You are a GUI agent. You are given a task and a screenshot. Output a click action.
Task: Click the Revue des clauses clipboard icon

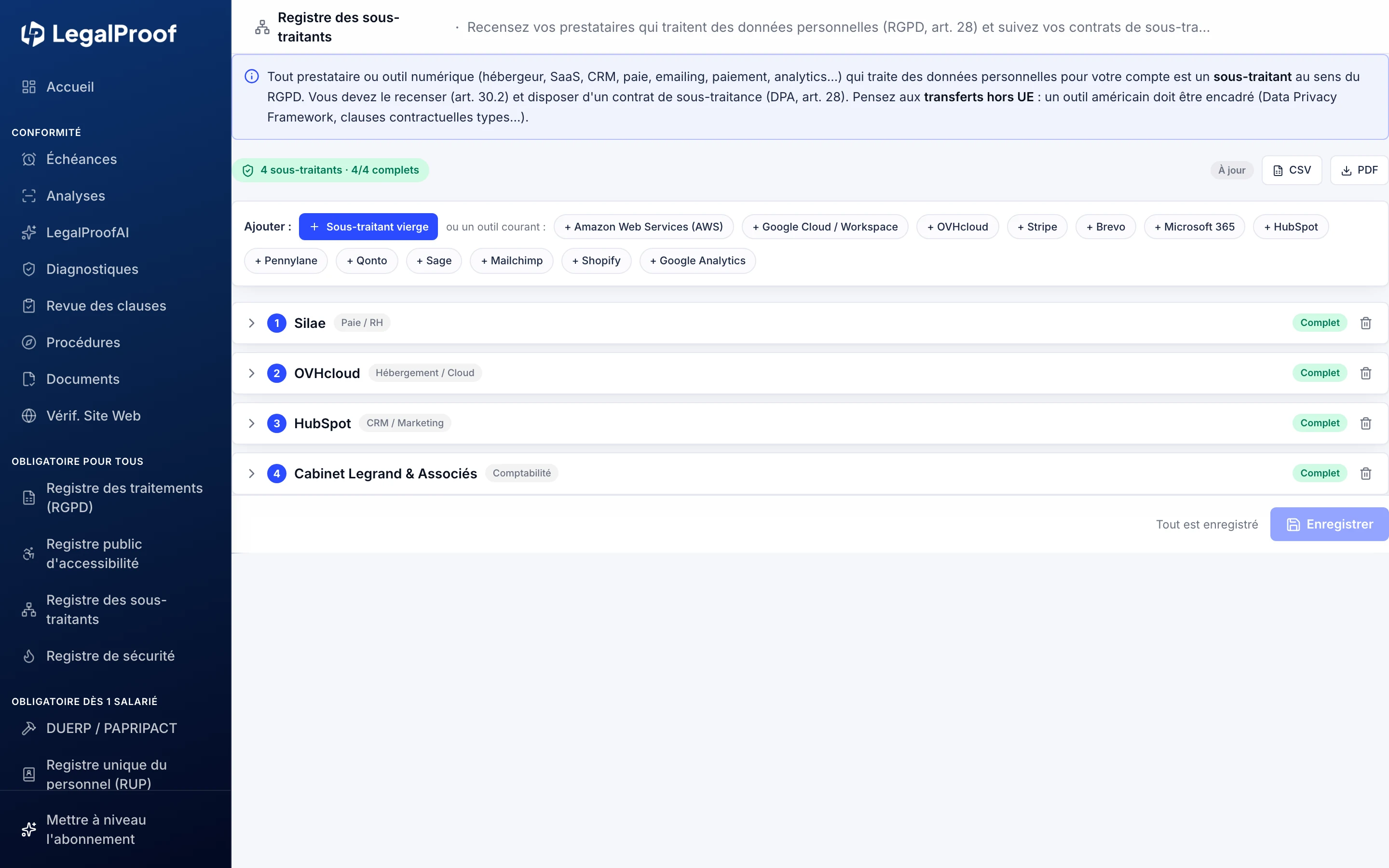pos(29,306)
